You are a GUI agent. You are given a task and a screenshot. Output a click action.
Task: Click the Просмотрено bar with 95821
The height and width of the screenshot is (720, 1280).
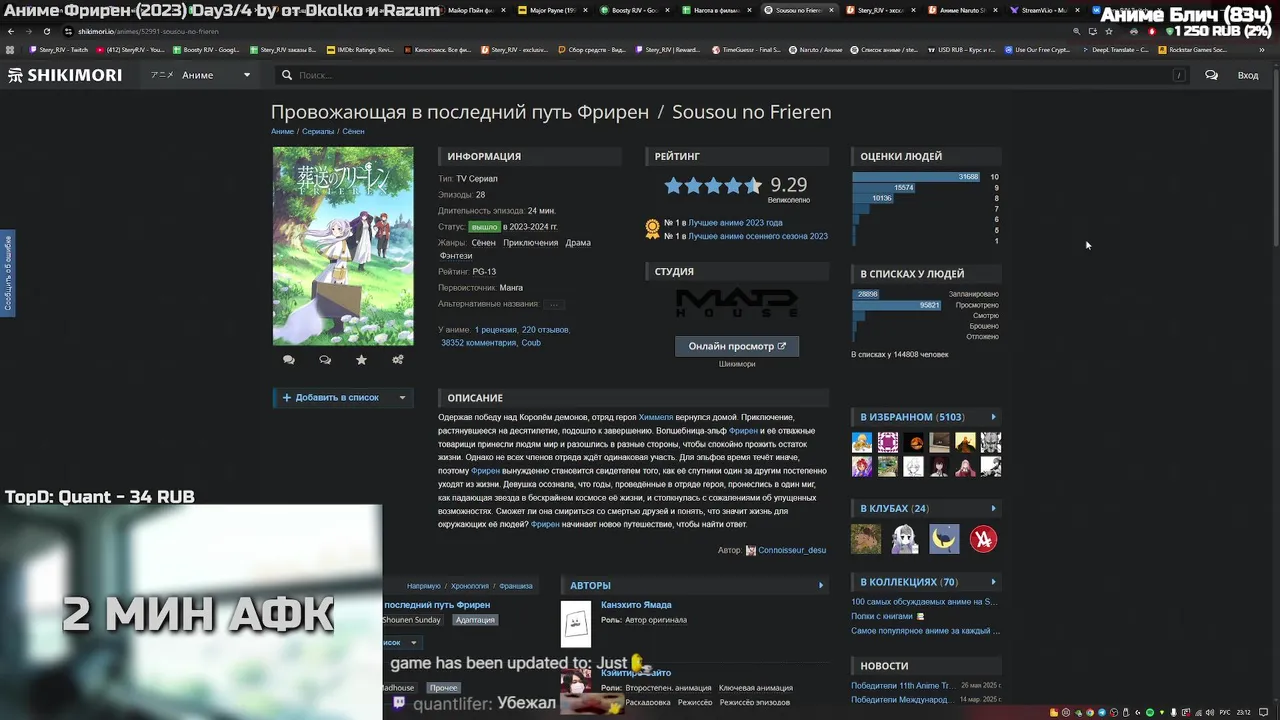point(897,305)
